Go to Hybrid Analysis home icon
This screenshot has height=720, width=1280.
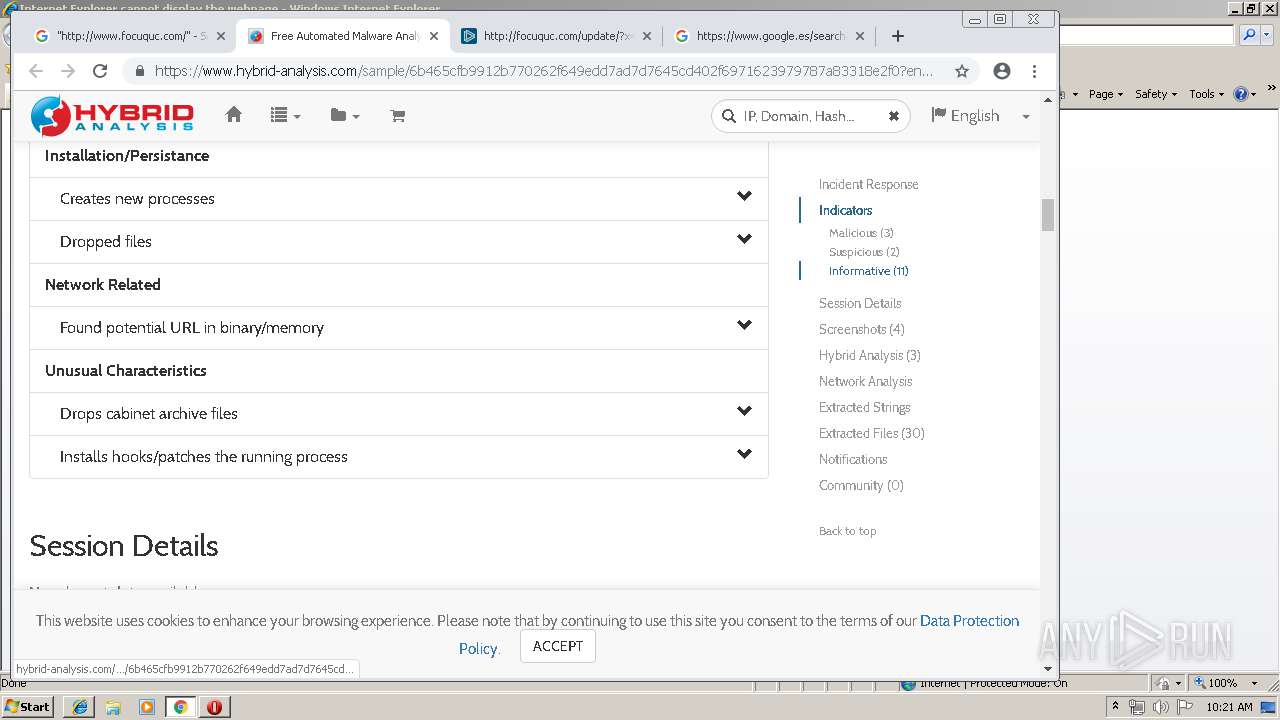[x=234, y=115]
